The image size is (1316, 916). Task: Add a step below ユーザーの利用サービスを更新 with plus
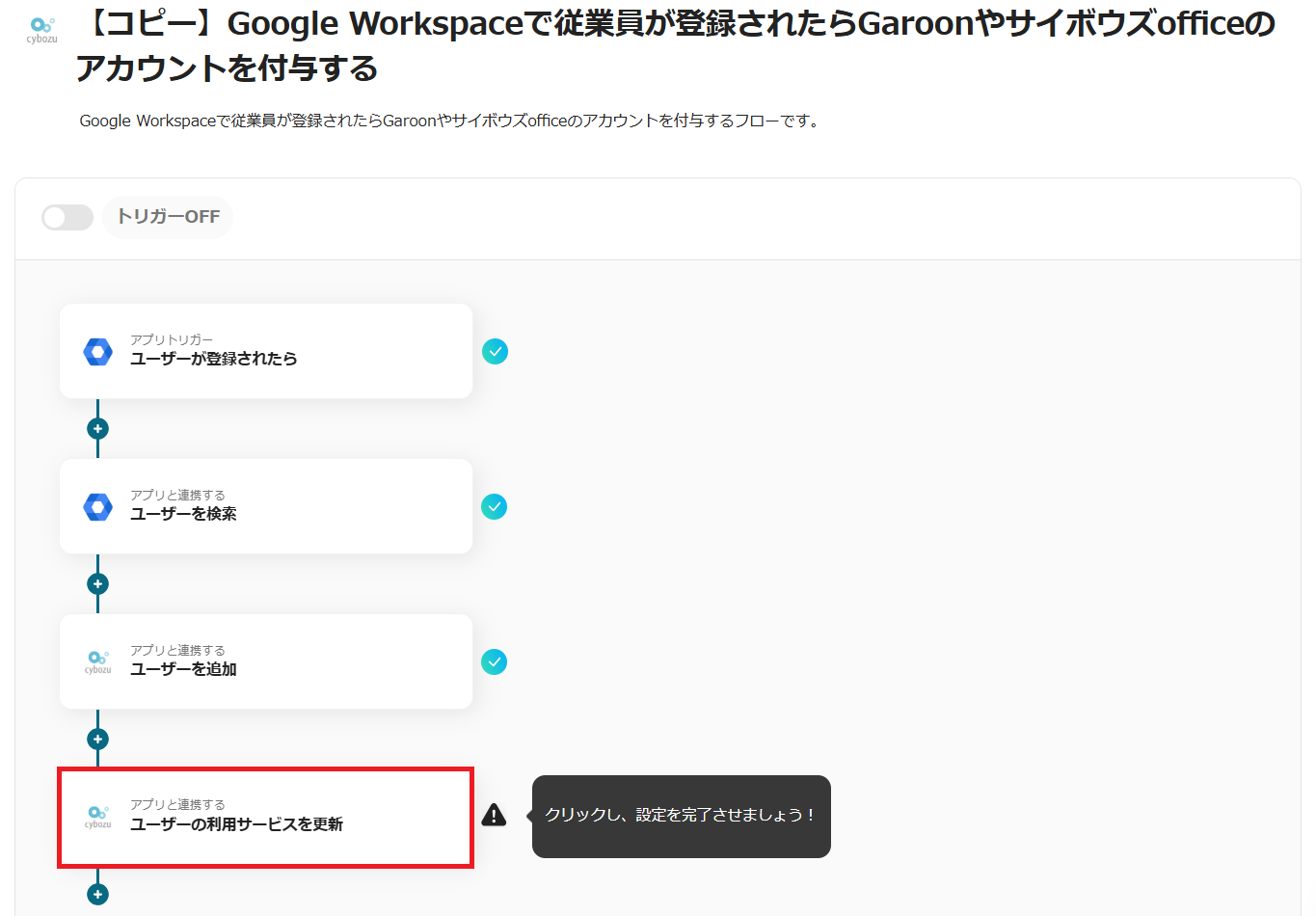coord(97,895)
